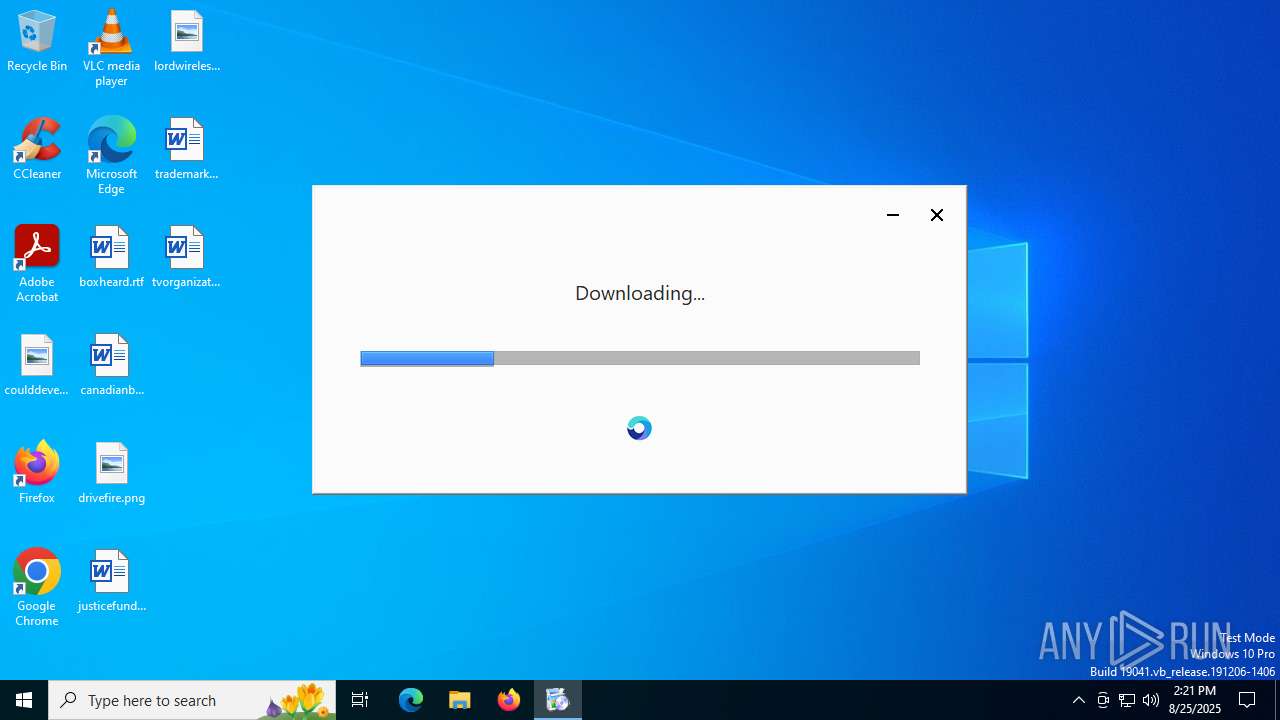Click the download progress bar
1280x720 pixels.
pyautogui.click(x=640, y=358)
